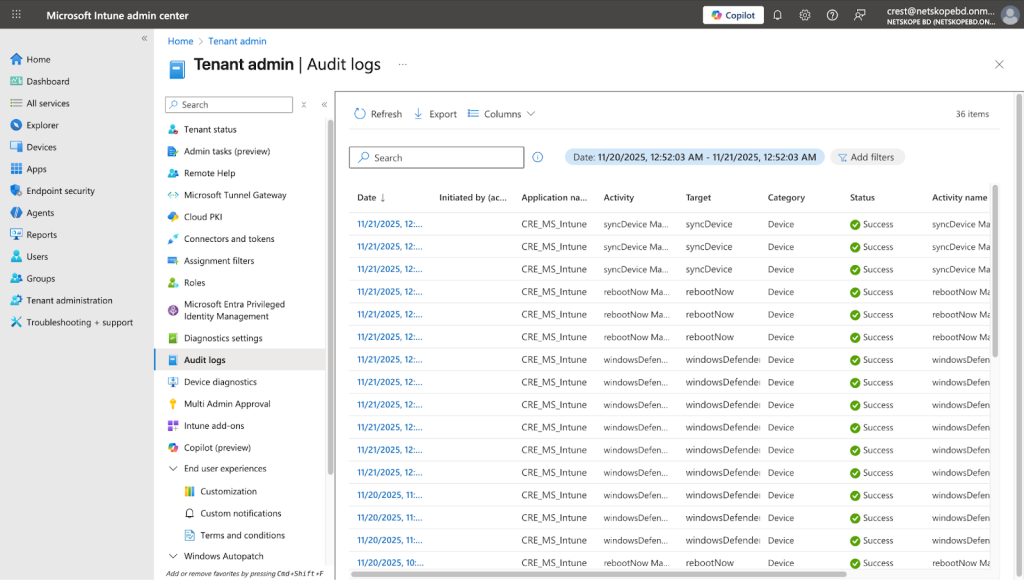Refresh the audit logs list

coord(378,114)
